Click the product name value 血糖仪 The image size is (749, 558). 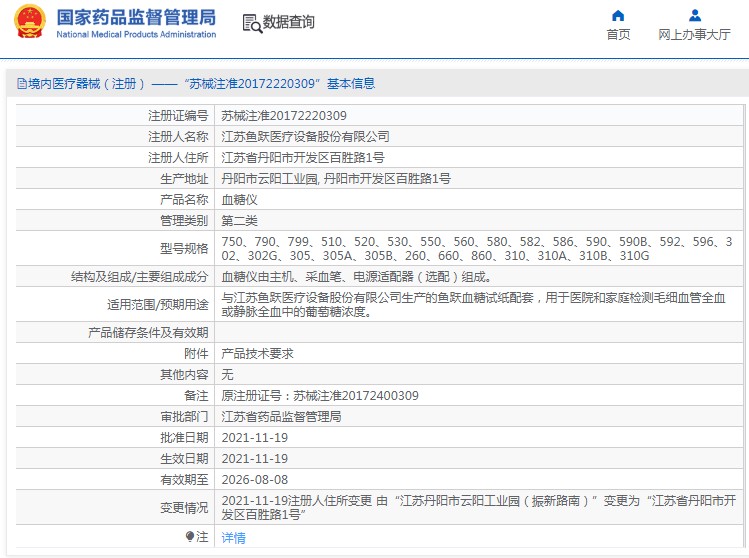pyautogui.click(x=239, y=199)
